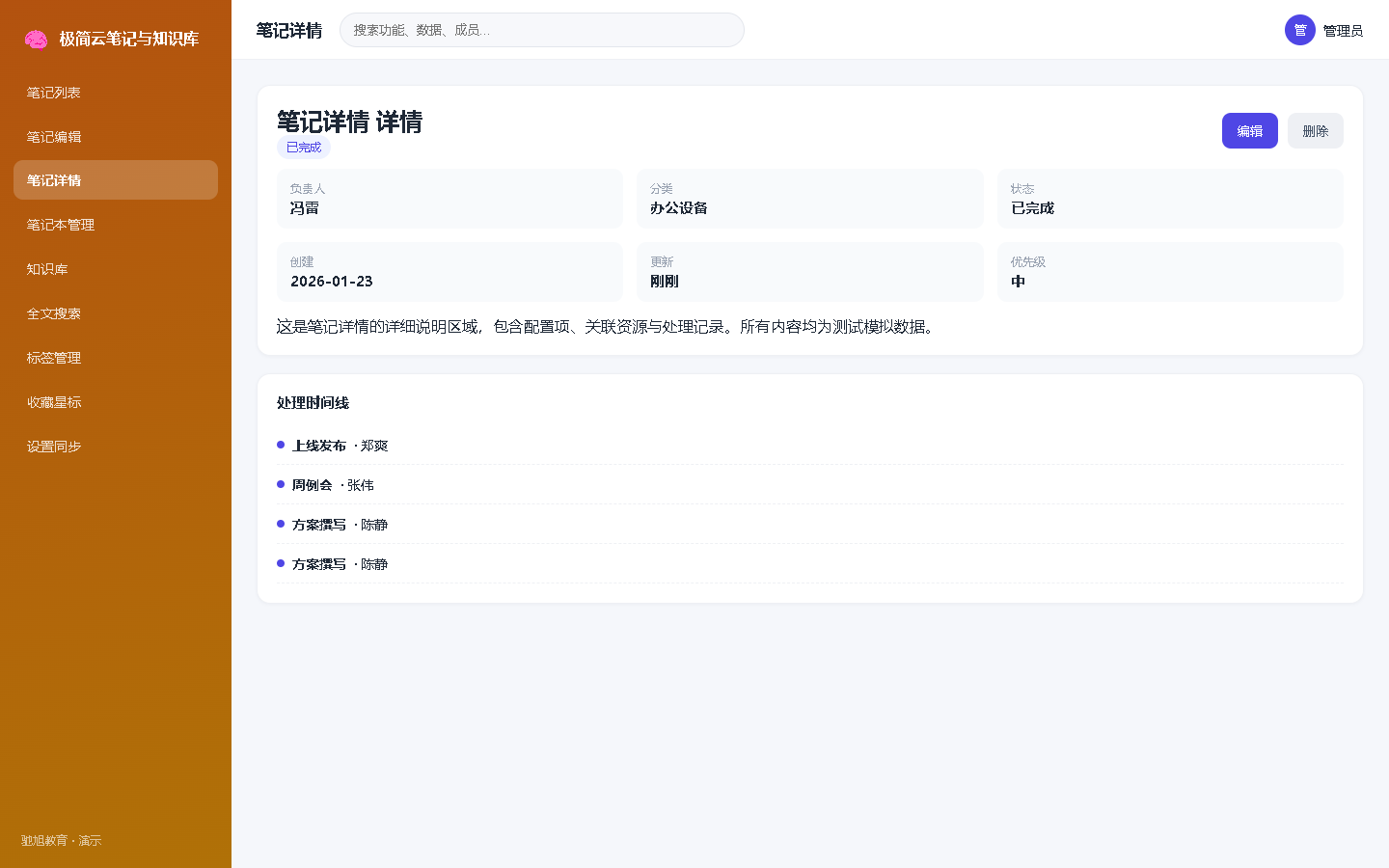Click the 编辑 button
The width and height of the screenshot is (1389, 868).
pyautogui.click(x=1250, y=131)
